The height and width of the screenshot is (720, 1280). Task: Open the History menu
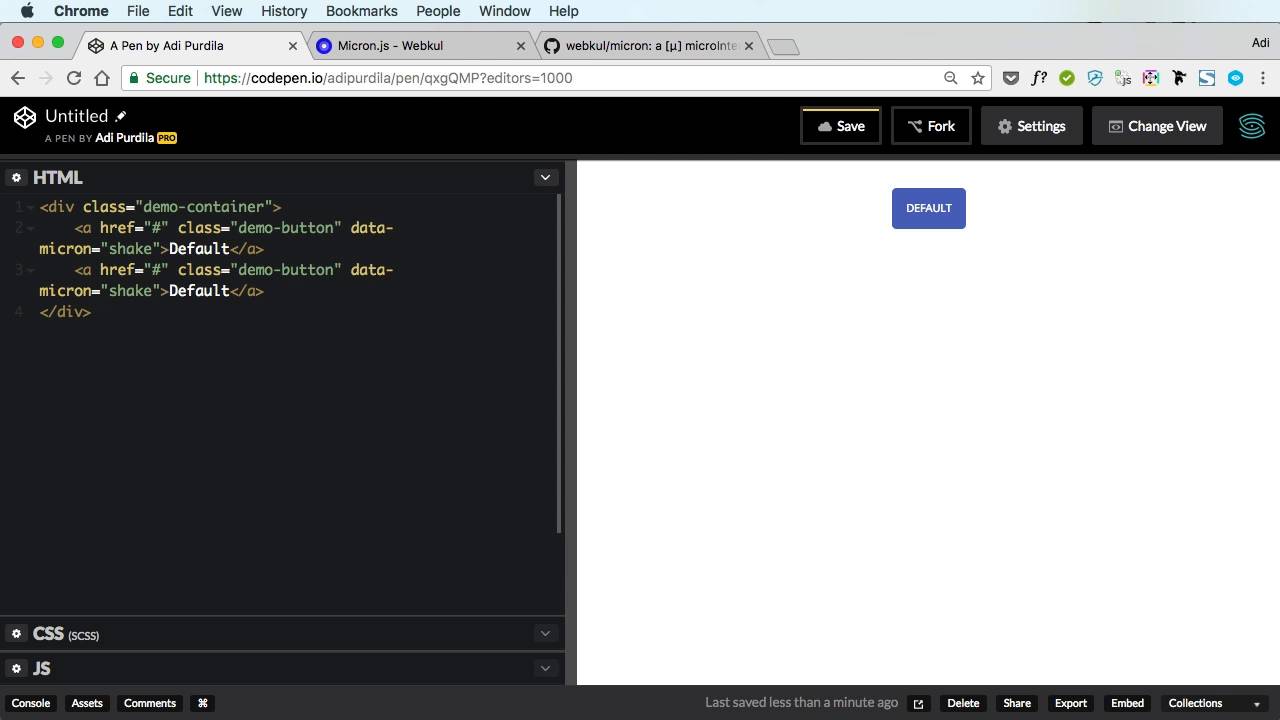284,11
